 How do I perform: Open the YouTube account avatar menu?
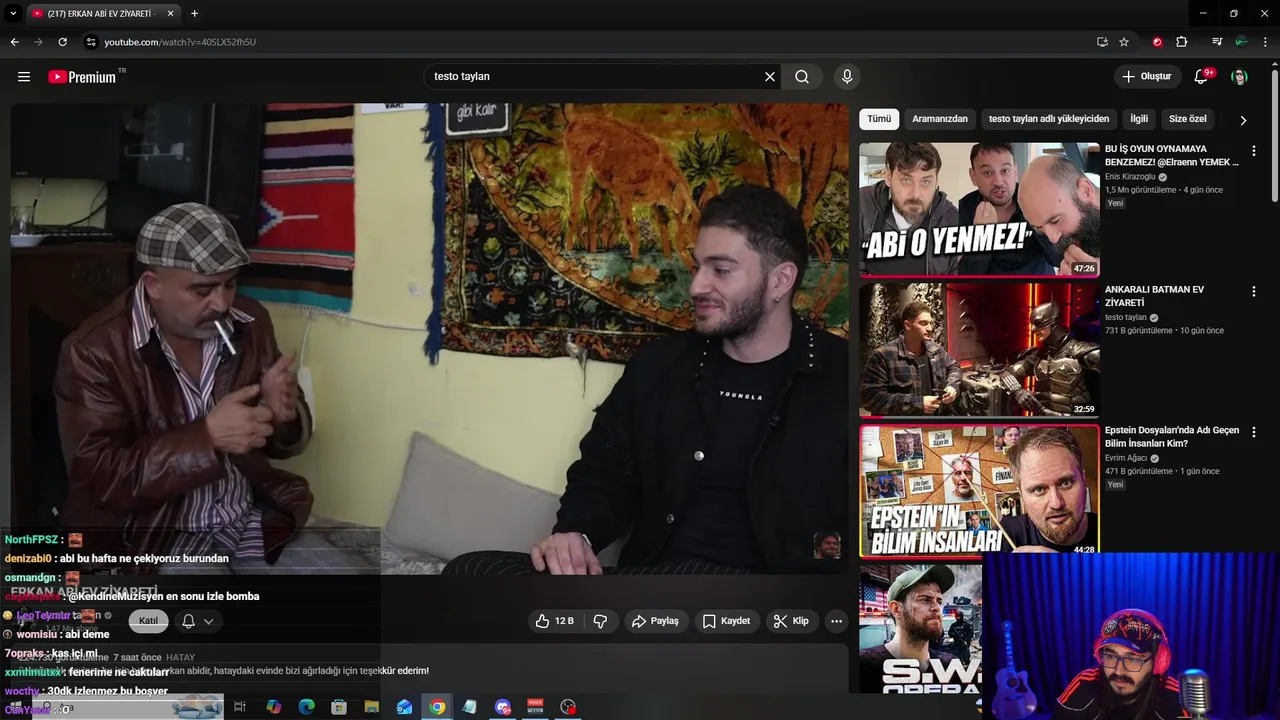click(1239, 77)
